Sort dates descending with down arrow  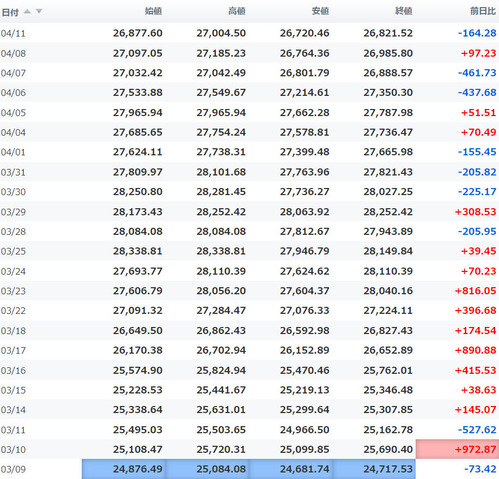[x=39, y=12]
